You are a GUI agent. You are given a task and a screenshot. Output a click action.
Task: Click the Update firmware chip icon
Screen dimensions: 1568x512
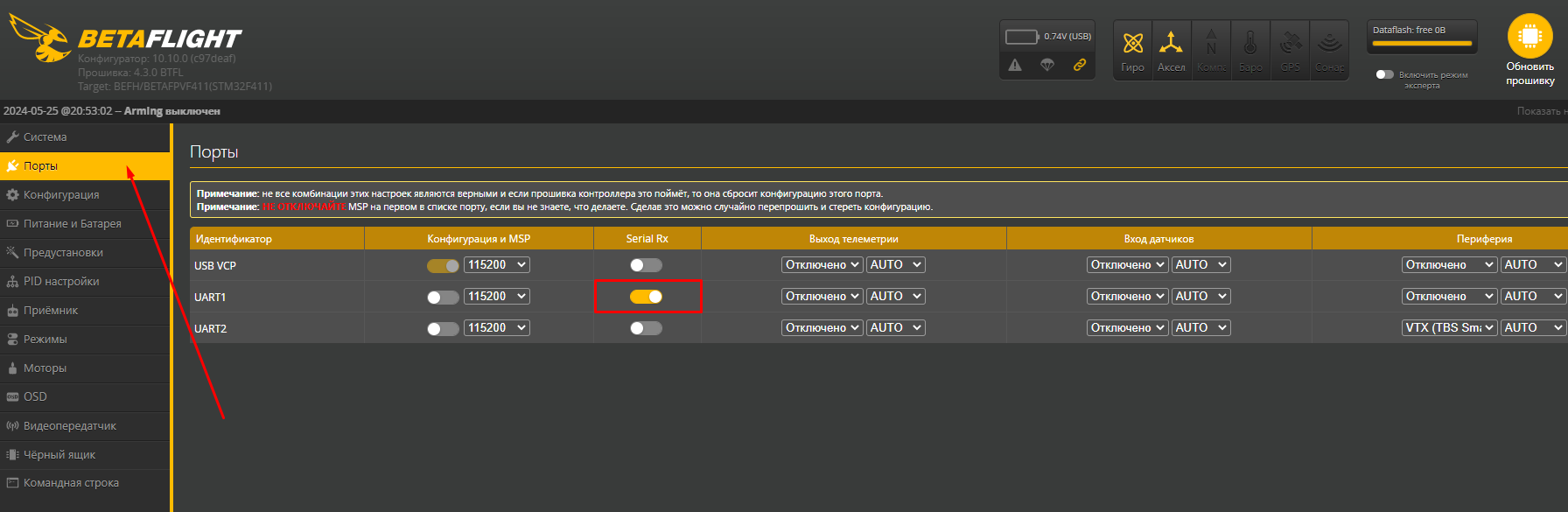tap(1529, 37)
